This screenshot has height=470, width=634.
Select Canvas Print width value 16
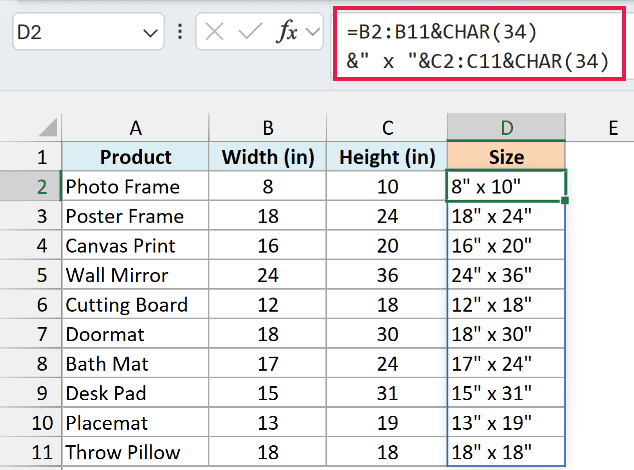[x=268, y=245]
